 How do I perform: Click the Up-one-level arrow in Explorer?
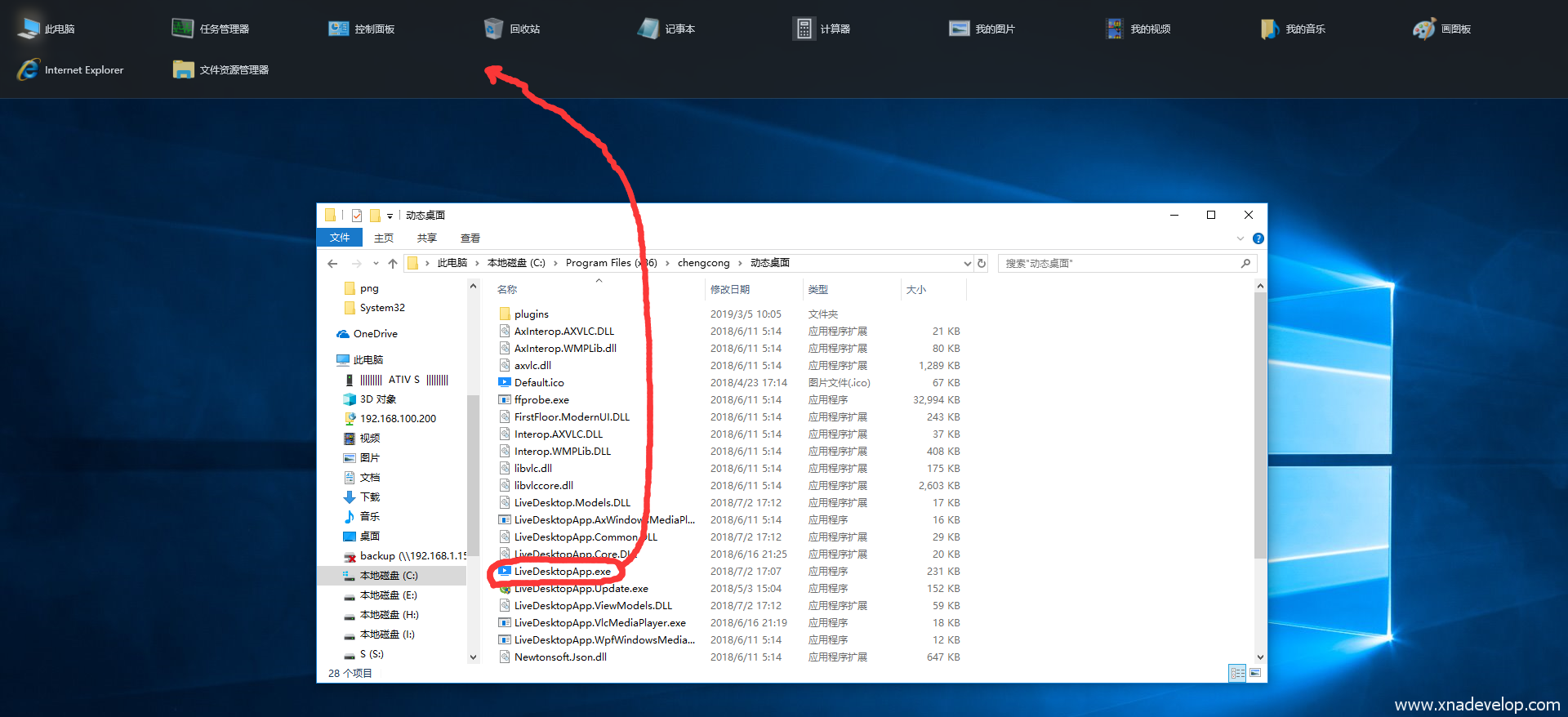click(x=393, y=263)
